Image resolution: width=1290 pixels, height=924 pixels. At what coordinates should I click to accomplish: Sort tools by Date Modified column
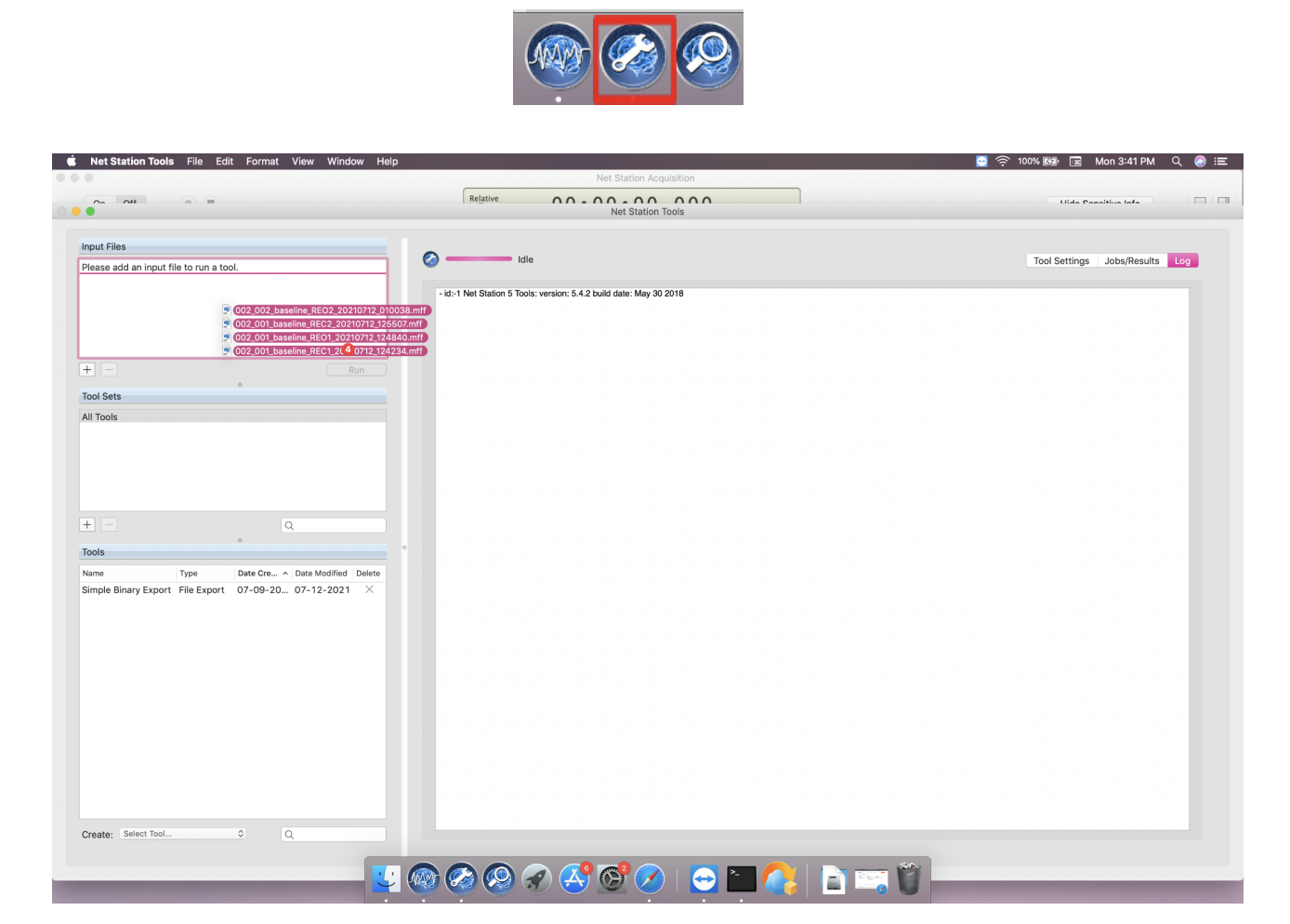point(322,574)
